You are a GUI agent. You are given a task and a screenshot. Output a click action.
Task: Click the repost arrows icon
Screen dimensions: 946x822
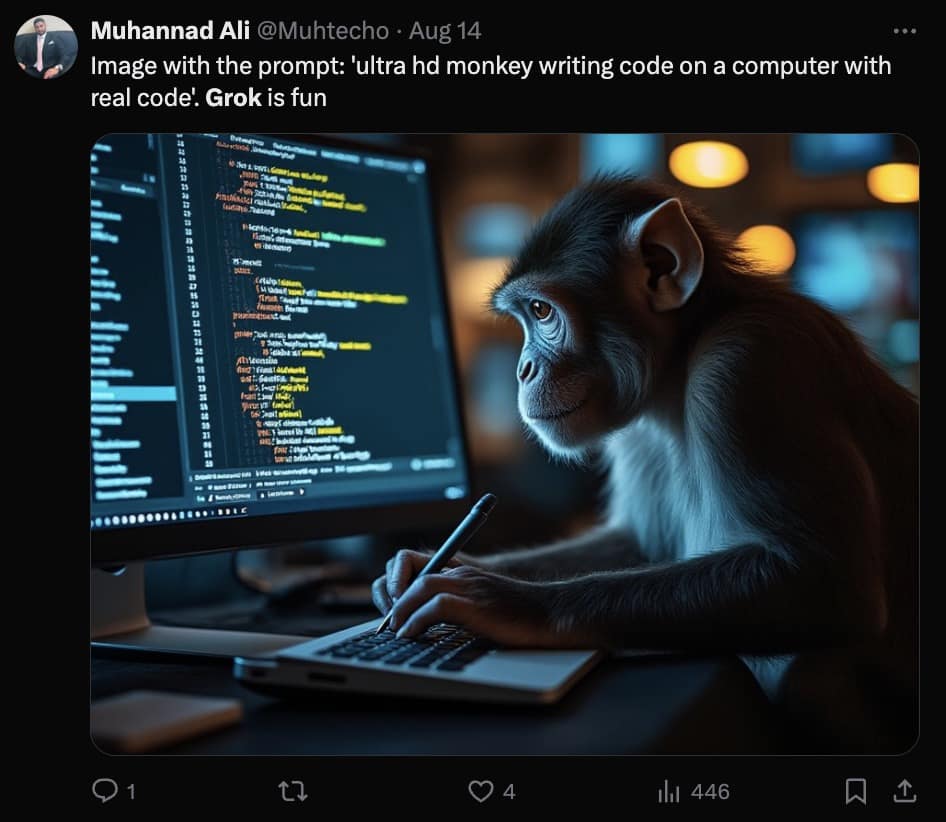(x=293, y=791)
